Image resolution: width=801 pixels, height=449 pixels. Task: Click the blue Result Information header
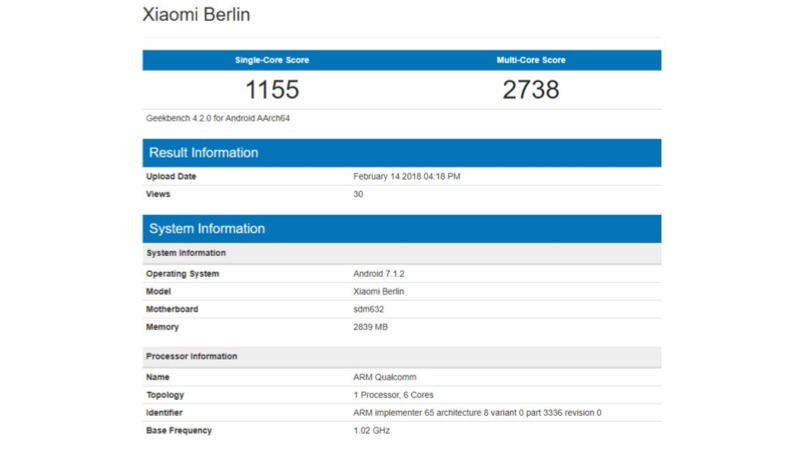[x=204, y=153]
